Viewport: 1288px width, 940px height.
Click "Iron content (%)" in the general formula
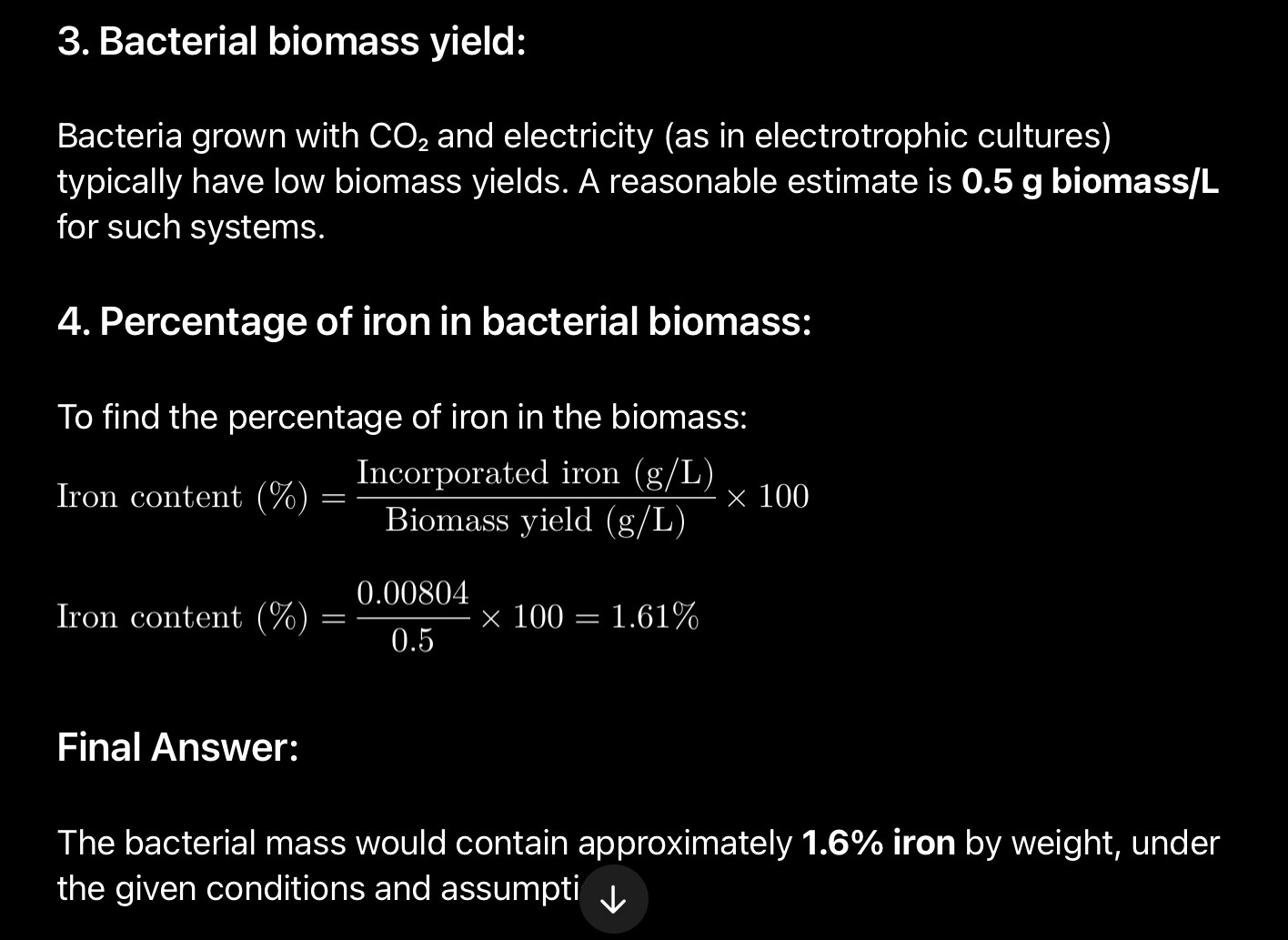183,497
